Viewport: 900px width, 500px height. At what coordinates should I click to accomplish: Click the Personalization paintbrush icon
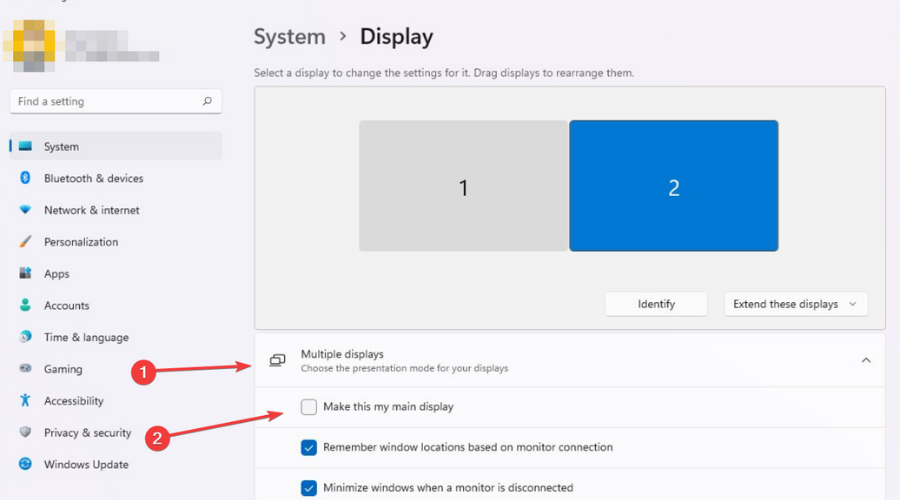pos(25,242)
